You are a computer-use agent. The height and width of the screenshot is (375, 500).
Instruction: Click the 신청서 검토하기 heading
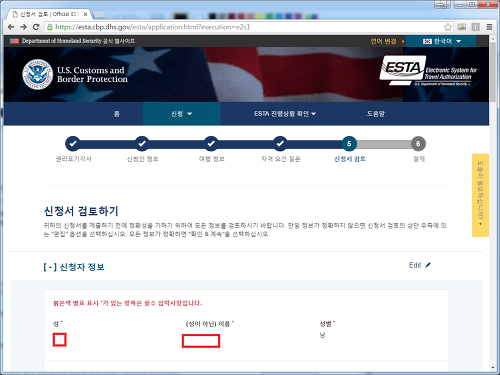point(81,211)
